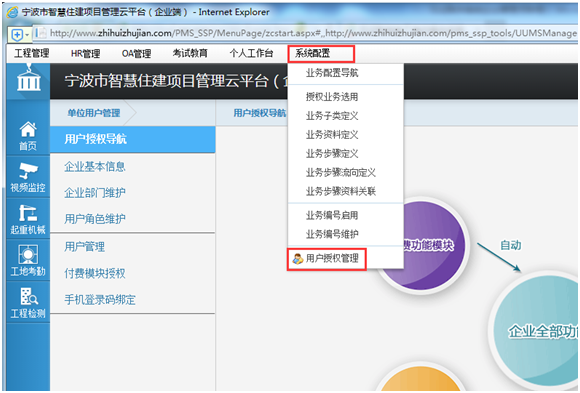Click the platform building logo icon
The width and height of the screenshot is (580, 393).
click(x=28, y=79)
